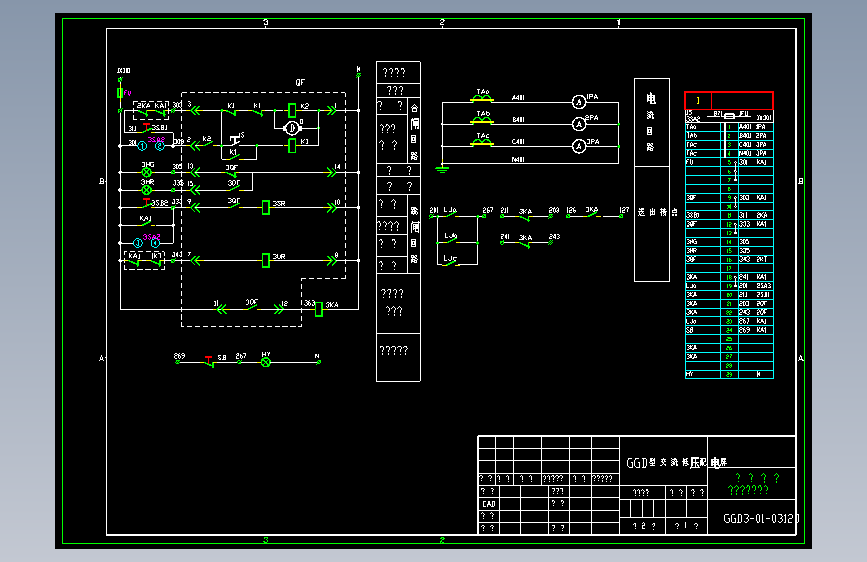867x562 pixels.
Task: Pick cyan circle 4 of switch 3SA2
Action: 155,243
